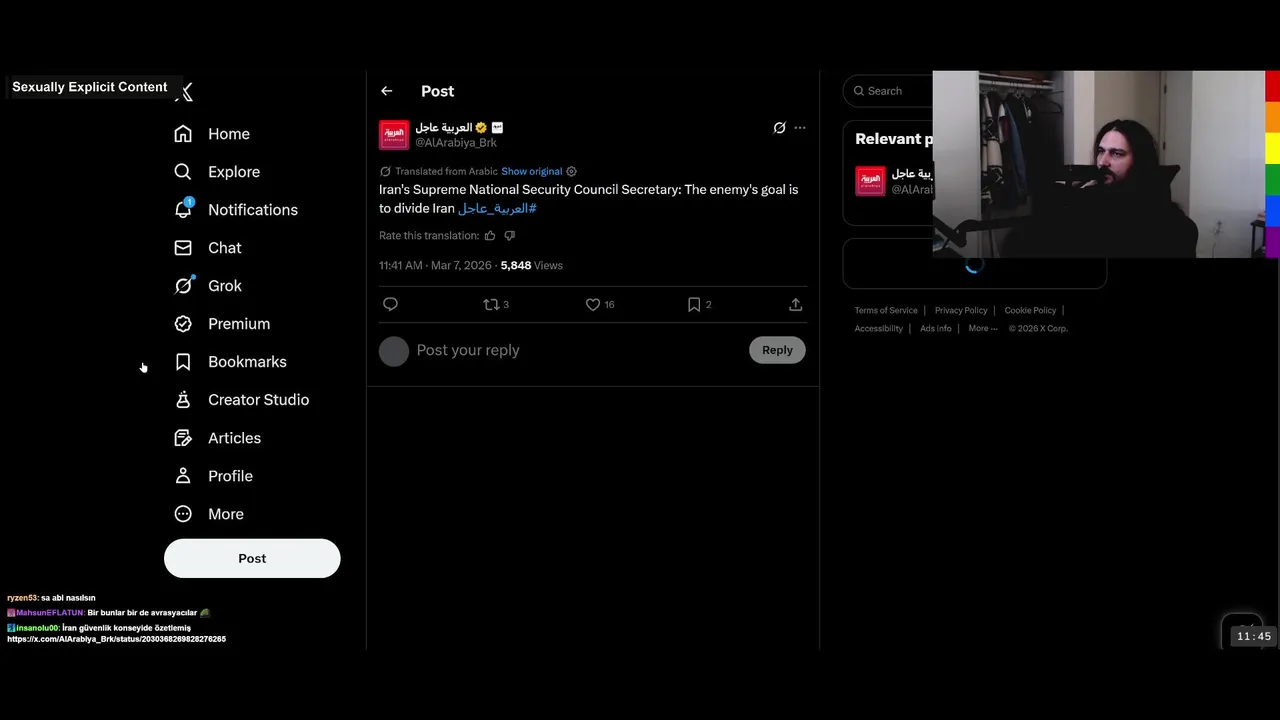Click the Grok explain icon on post
The image size is (1280, 720).
(x=780, y=128)
